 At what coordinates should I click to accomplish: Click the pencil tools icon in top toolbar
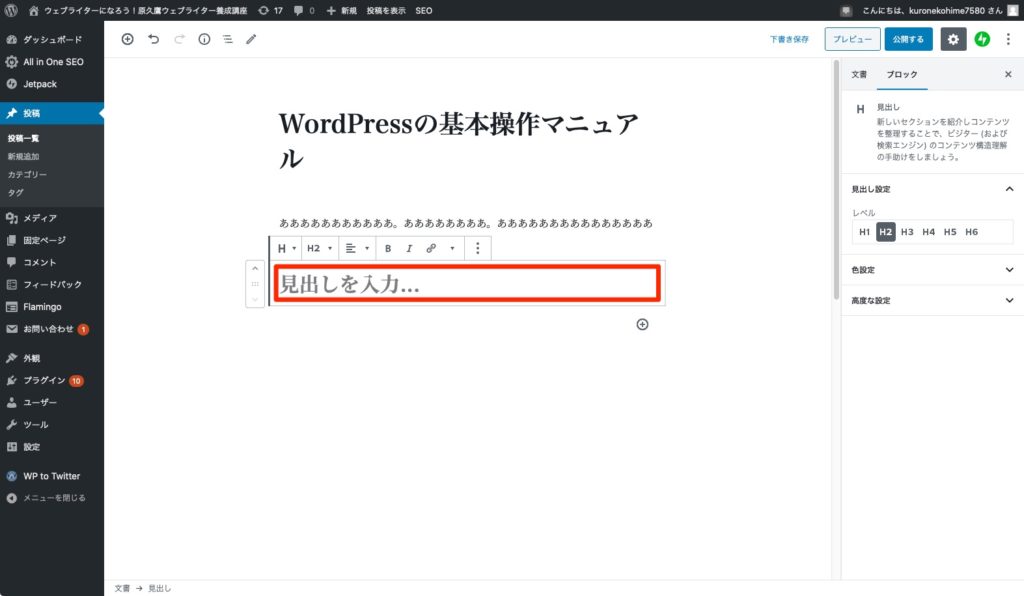click(251, 39)
